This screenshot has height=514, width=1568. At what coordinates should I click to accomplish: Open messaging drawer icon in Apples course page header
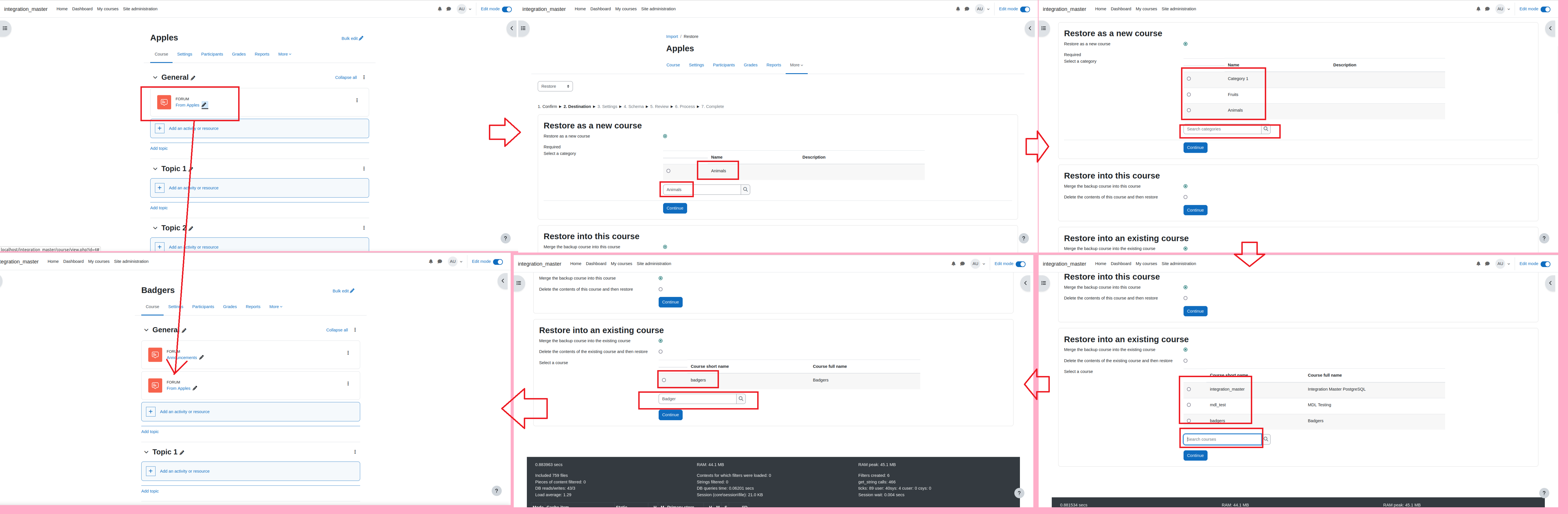(449, 9)
